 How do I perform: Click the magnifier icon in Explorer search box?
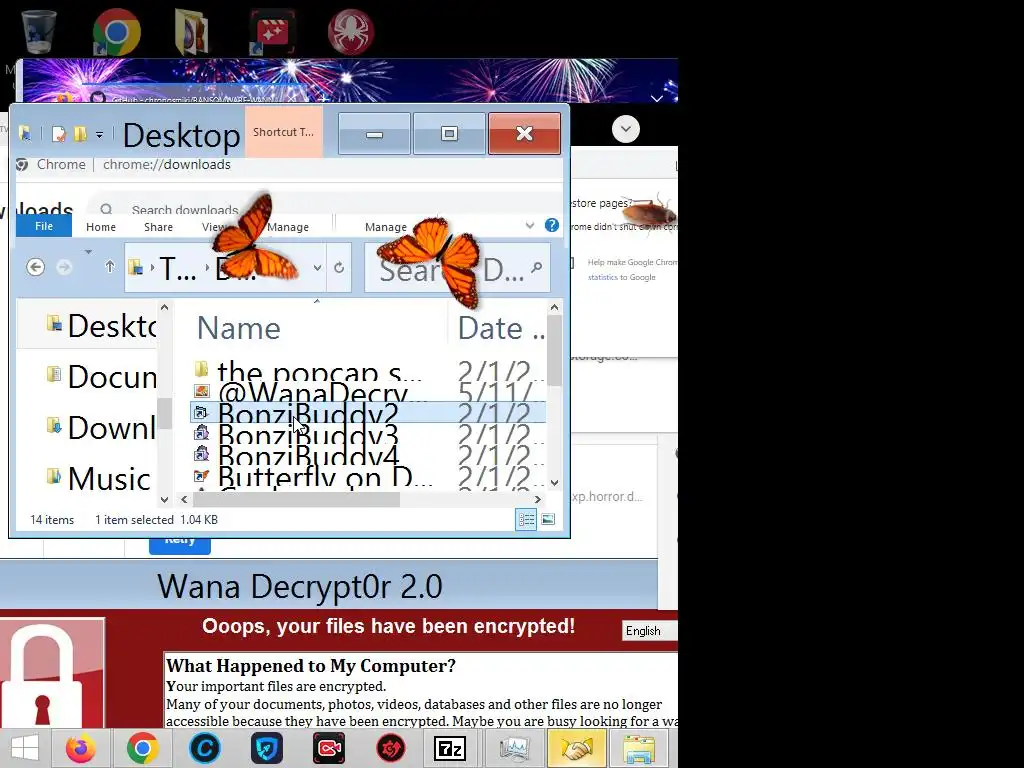point(536,267)
